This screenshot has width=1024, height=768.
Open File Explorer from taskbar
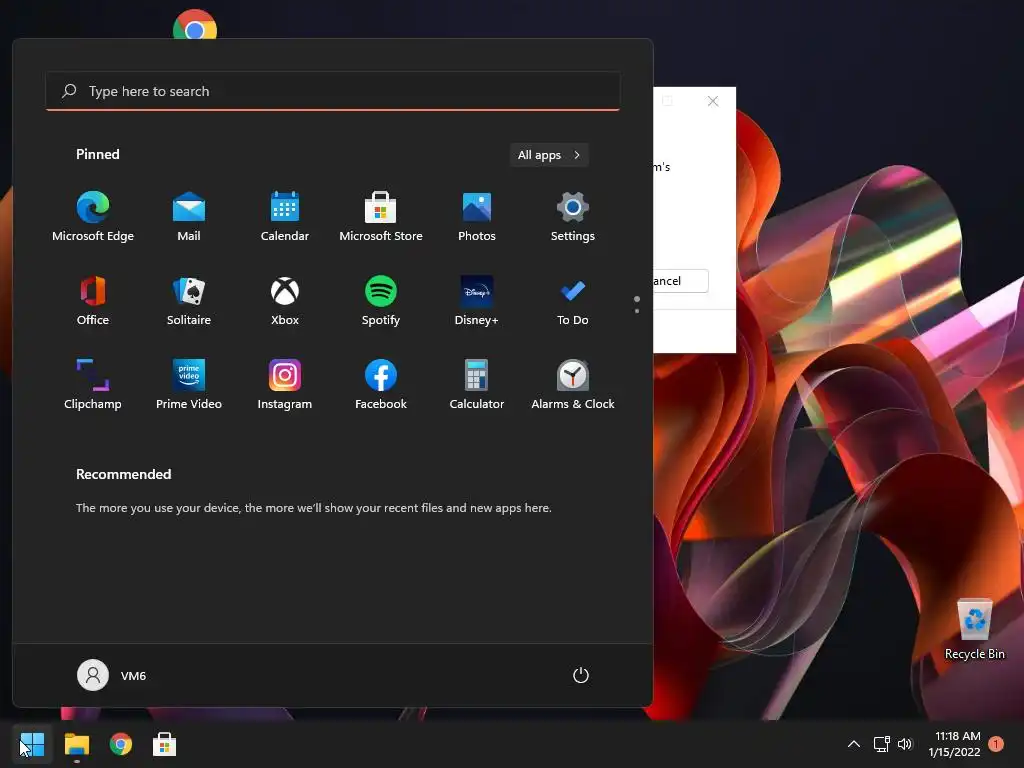(x=76, y=744)
